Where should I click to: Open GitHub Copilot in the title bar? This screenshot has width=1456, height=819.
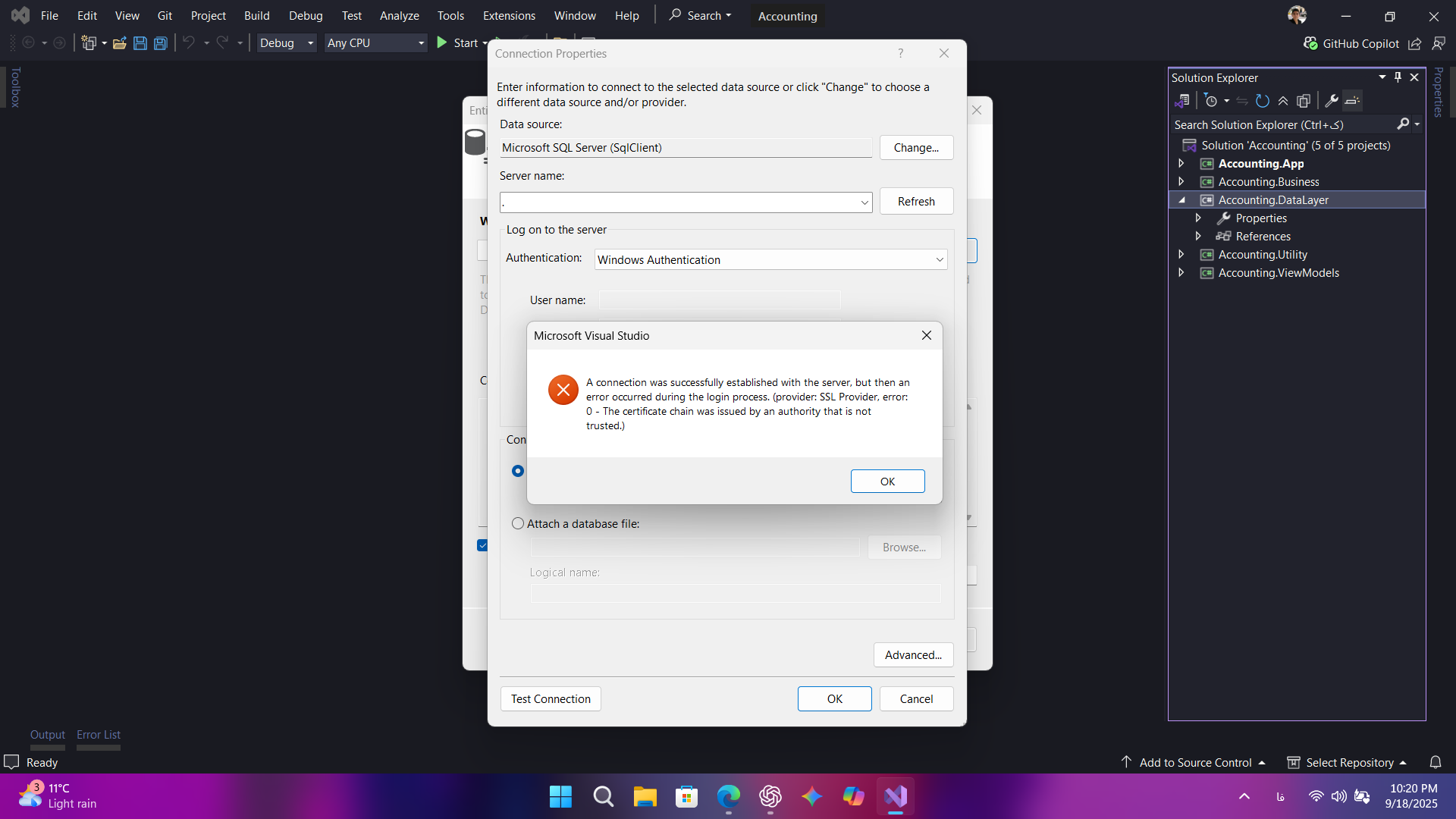1351,44
